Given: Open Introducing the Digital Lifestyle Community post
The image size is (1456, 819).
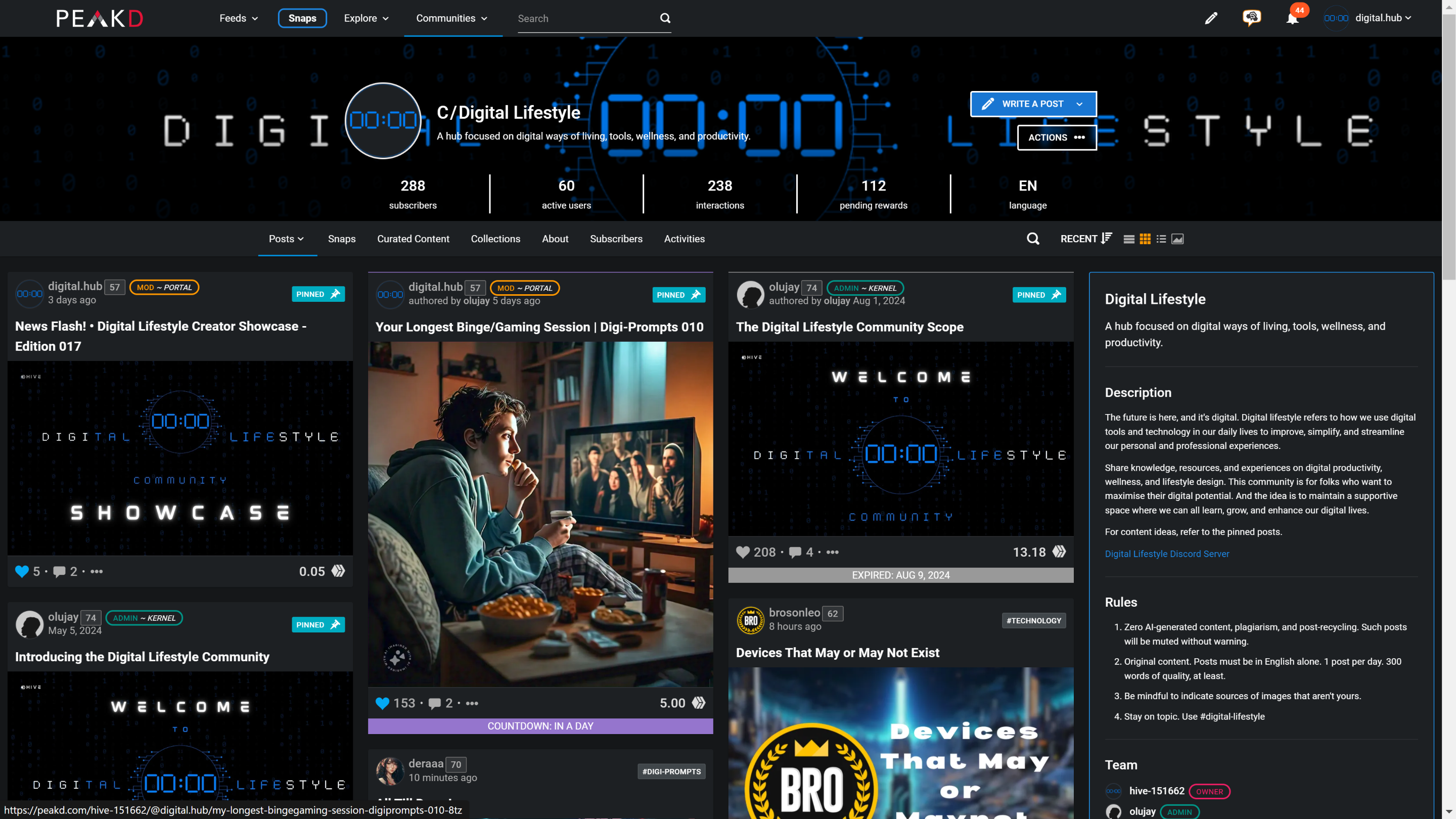Looking at the screenshot, I should (x=143, y=657).
